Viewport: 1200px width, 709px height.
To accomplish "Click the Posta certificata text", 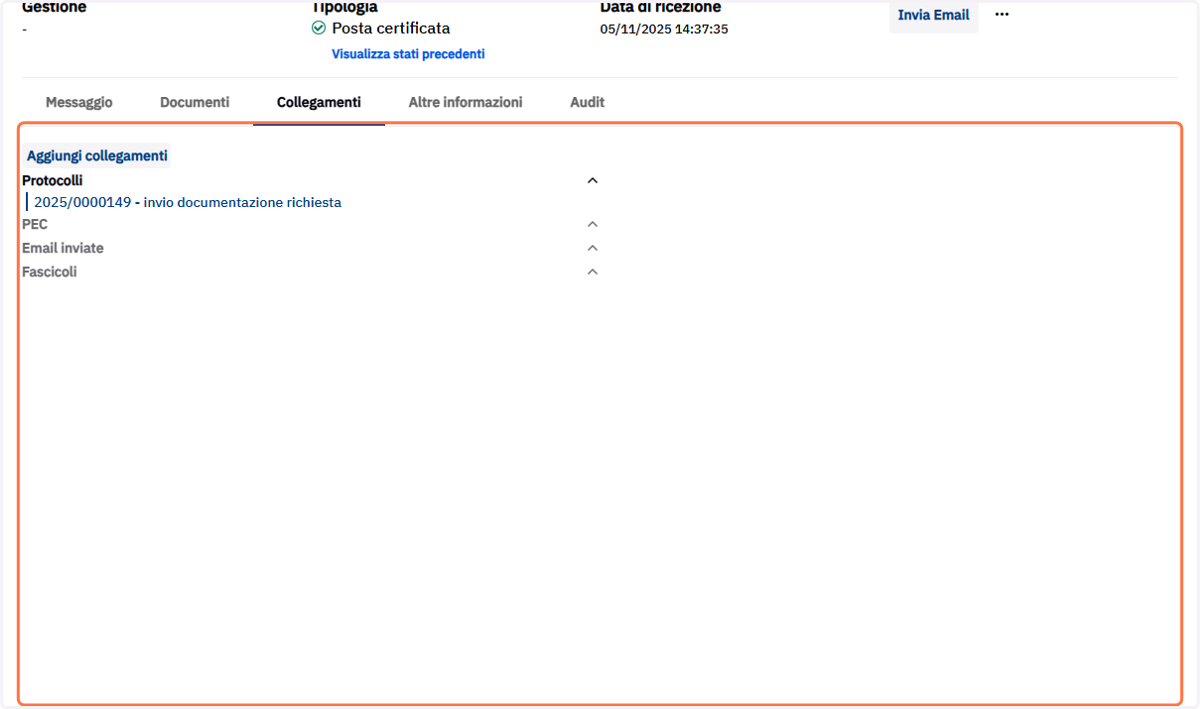I will 391,28.
